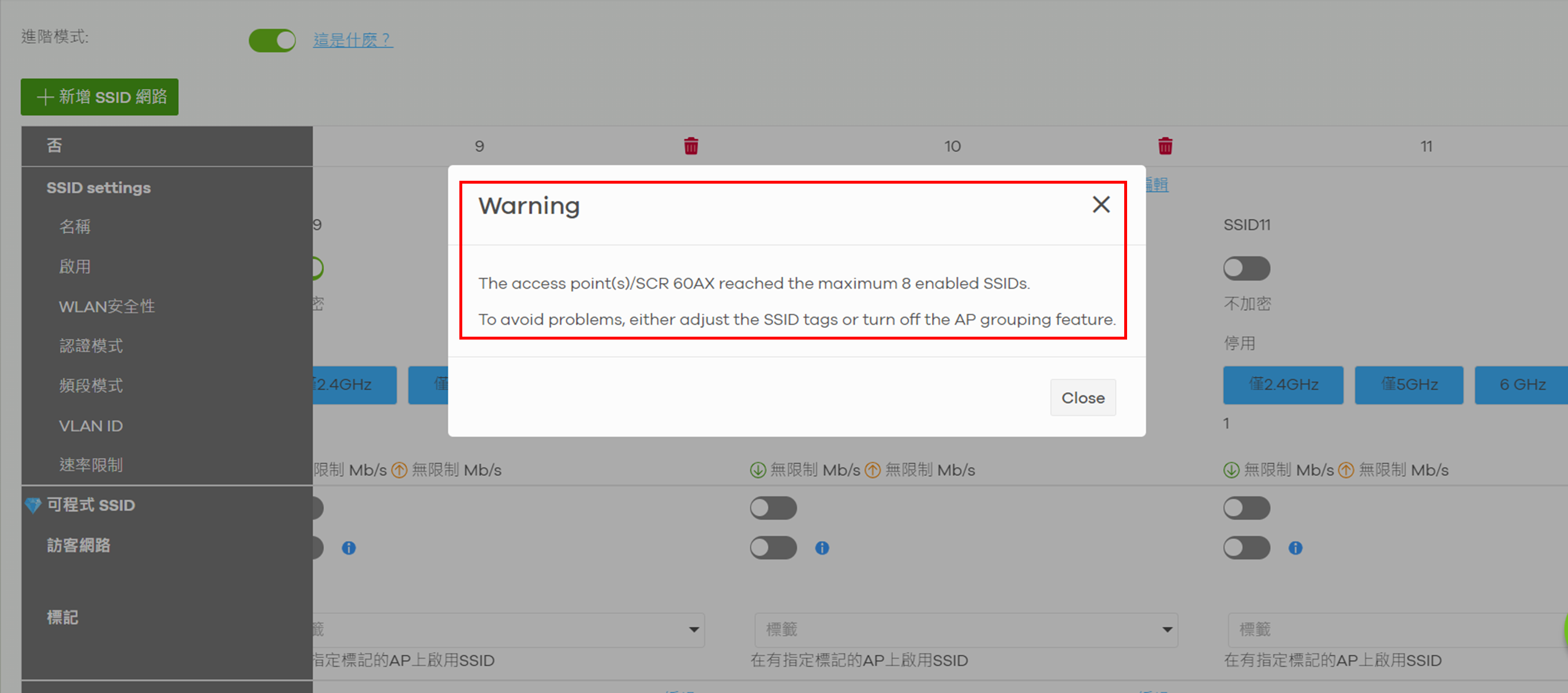Screen dimensions: 1568x693
Task: Click info icon in SSID 9 guest network row
Action: 348,548
